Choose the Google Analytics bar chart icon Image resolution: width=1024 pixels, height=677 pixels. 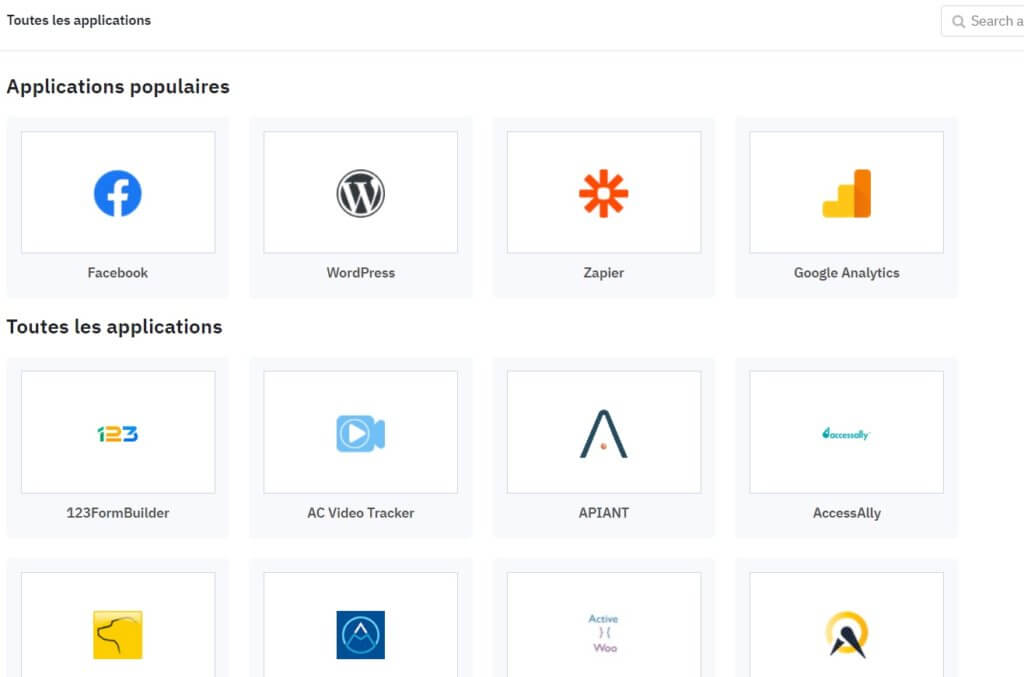846,193
